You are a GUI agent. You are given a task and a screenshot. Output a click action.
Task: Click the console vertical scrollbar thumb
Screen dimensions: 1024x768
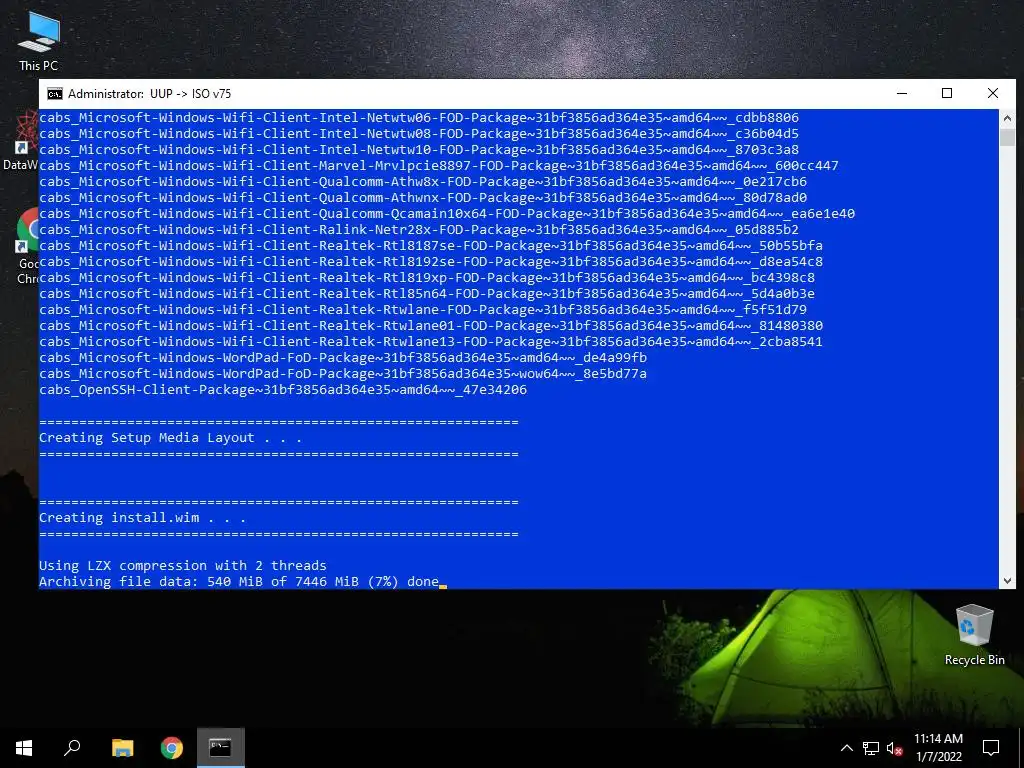[1007, 137]
